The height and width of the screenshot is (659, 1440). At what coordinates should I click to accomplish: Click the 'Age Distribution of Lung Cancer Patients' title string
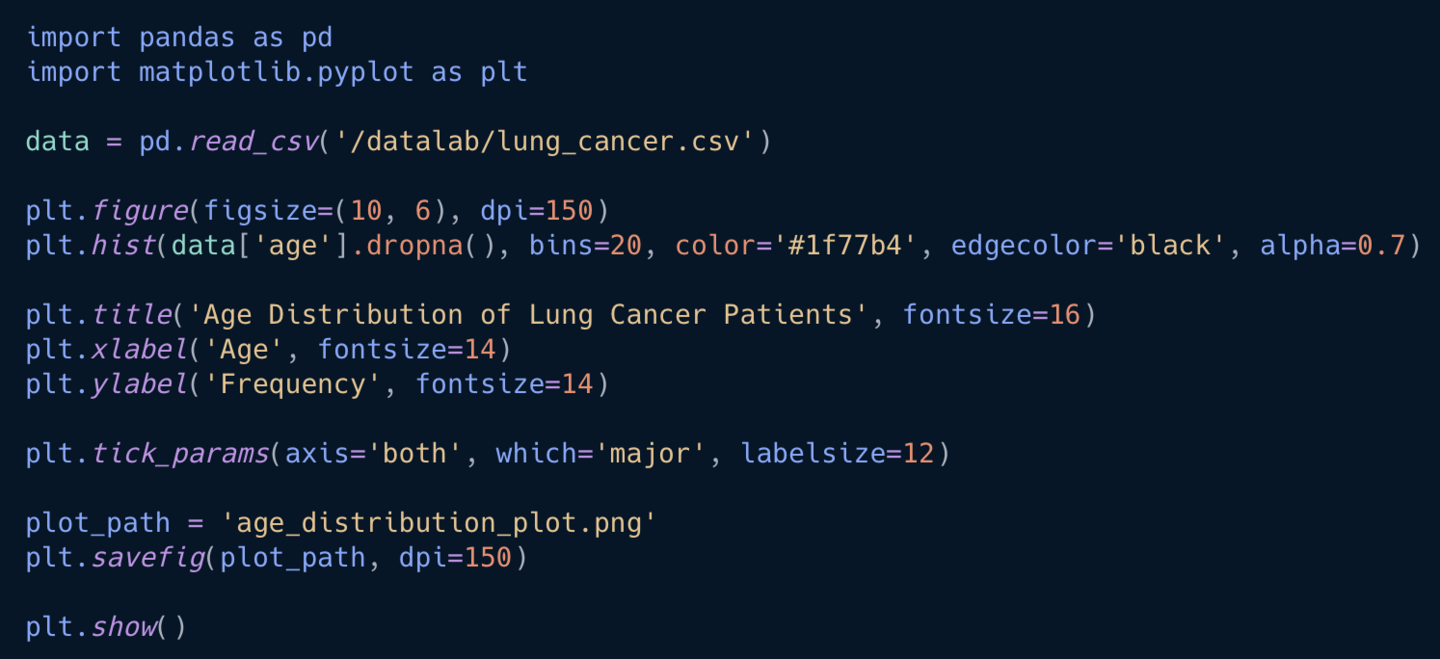click(x=529, y=315)
